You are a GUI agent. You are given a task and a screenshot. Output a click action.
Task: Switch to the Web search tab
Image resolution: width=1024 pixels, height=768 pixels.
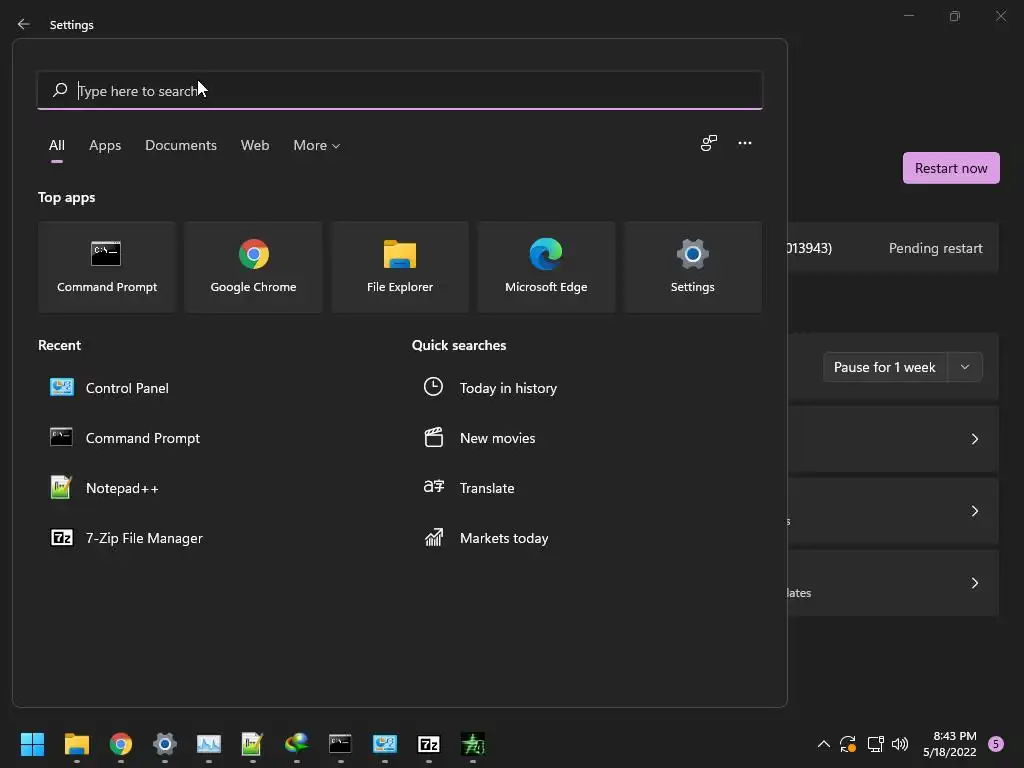255,145
